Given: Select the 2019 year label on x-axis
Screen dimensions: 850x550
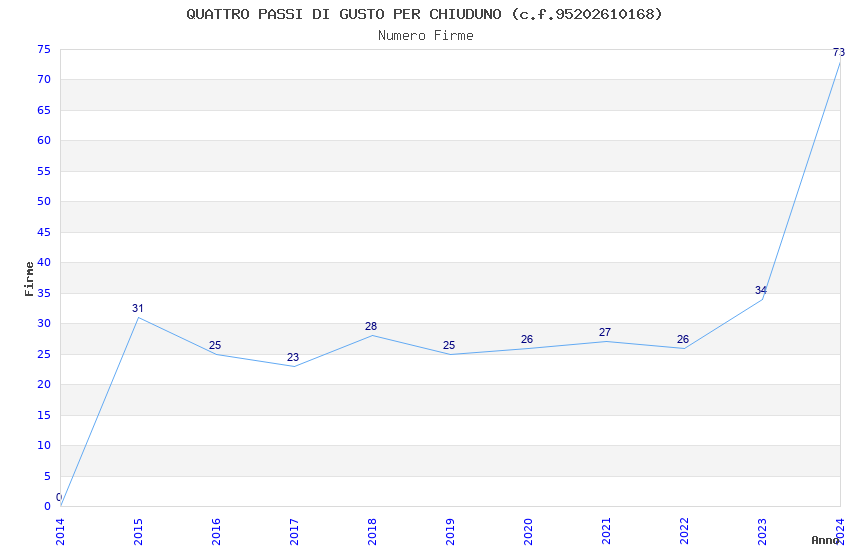Looking at the screenshot, I should click(450, 532).
